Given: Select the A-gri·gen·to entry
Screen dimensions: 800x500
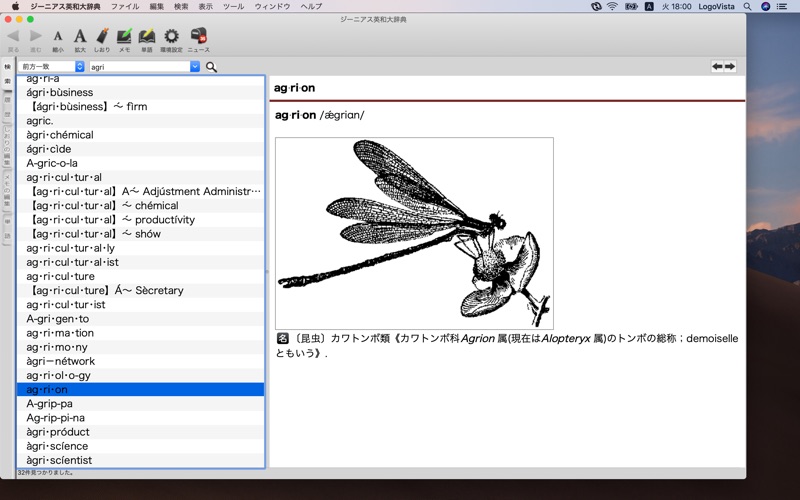Looking at the screenshot, I should (140, 318).
